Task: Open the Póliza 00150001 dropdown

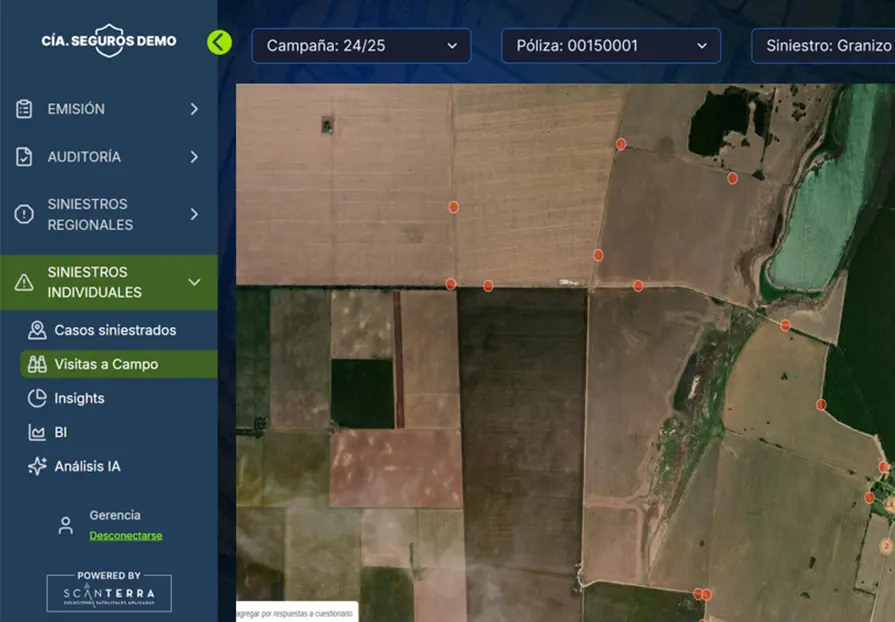Action: click(610, 46)
